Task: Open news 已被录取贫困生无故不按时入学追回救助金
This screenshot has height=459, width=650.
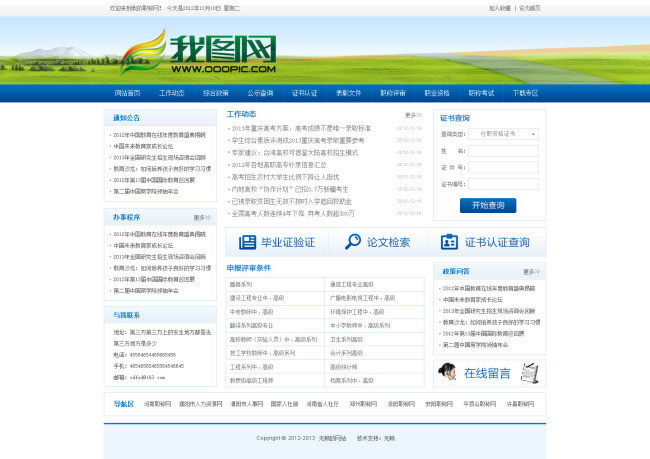Action: point(291,202)
